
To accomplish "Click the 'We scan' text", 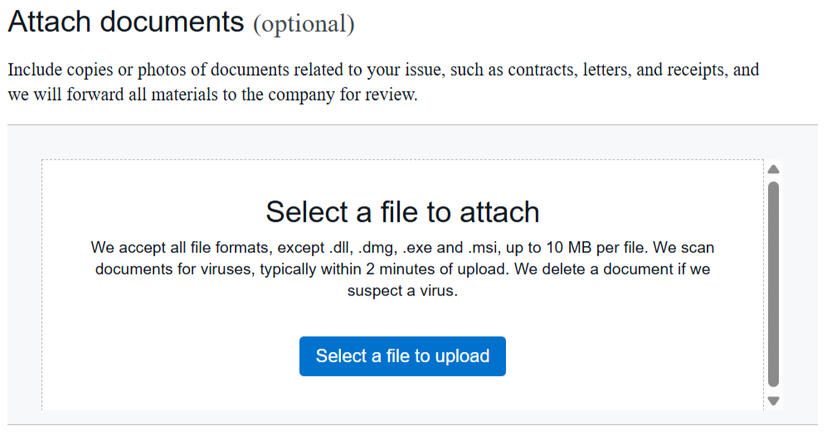I will point(686,247).
